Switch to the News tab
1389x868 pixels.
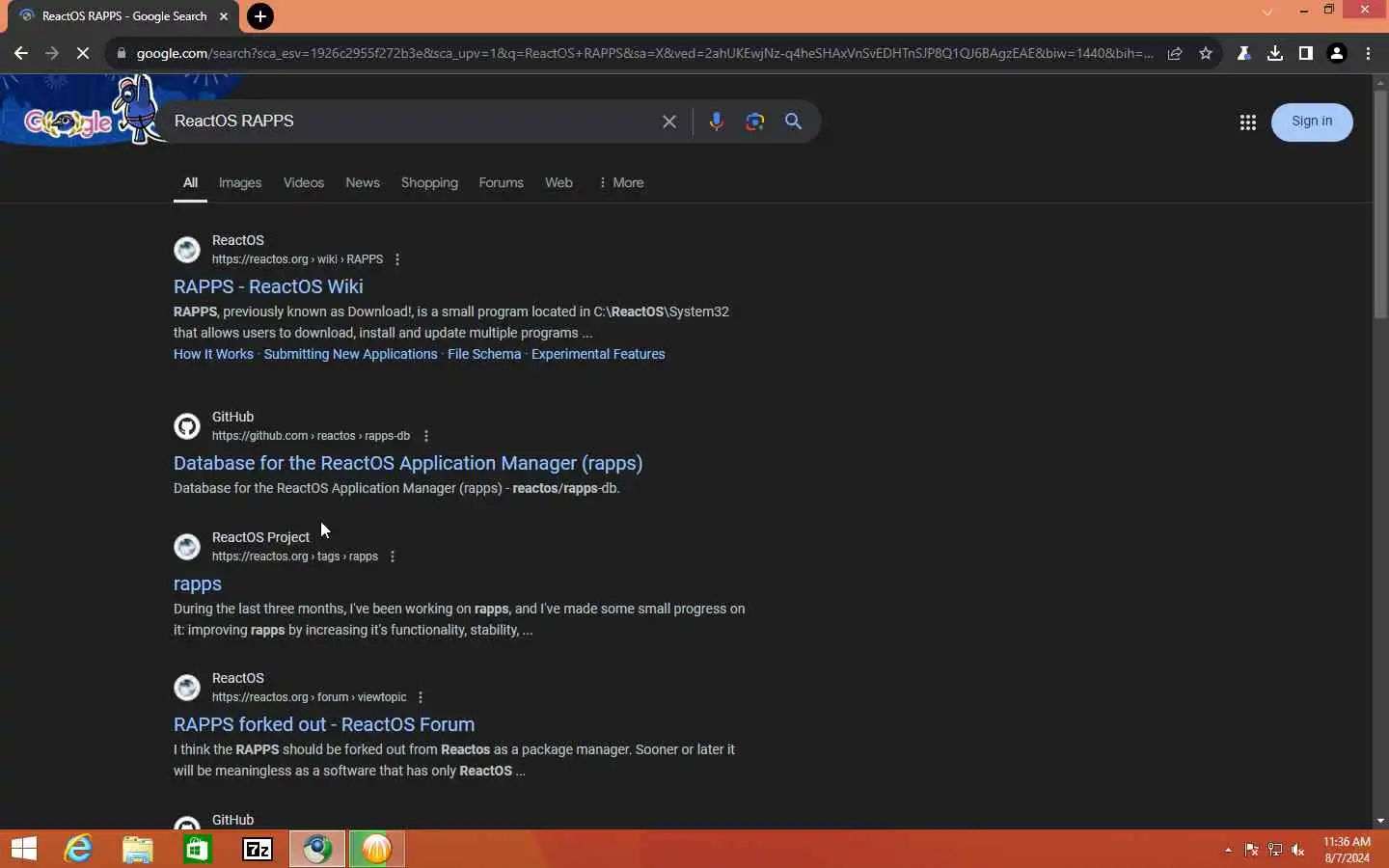[363, 182]
